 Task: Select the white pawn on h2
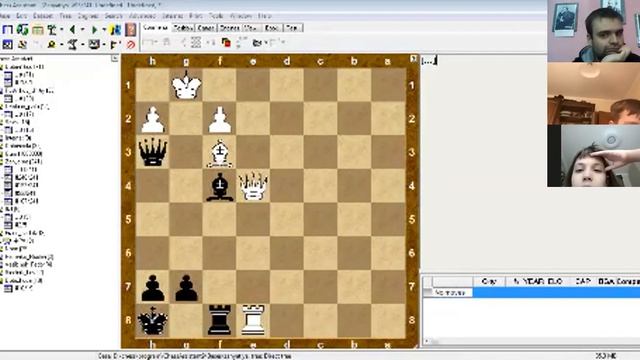pyautogui.click(x=153, y=119)
